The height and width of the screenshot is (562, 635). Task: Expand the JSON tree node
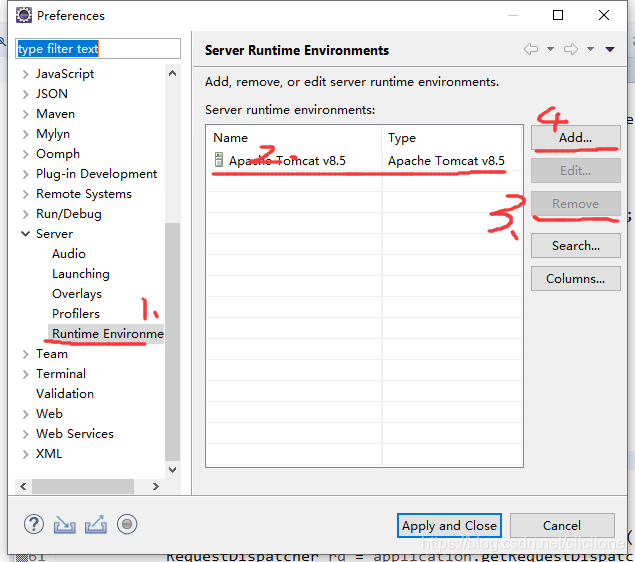click(26, 94)
